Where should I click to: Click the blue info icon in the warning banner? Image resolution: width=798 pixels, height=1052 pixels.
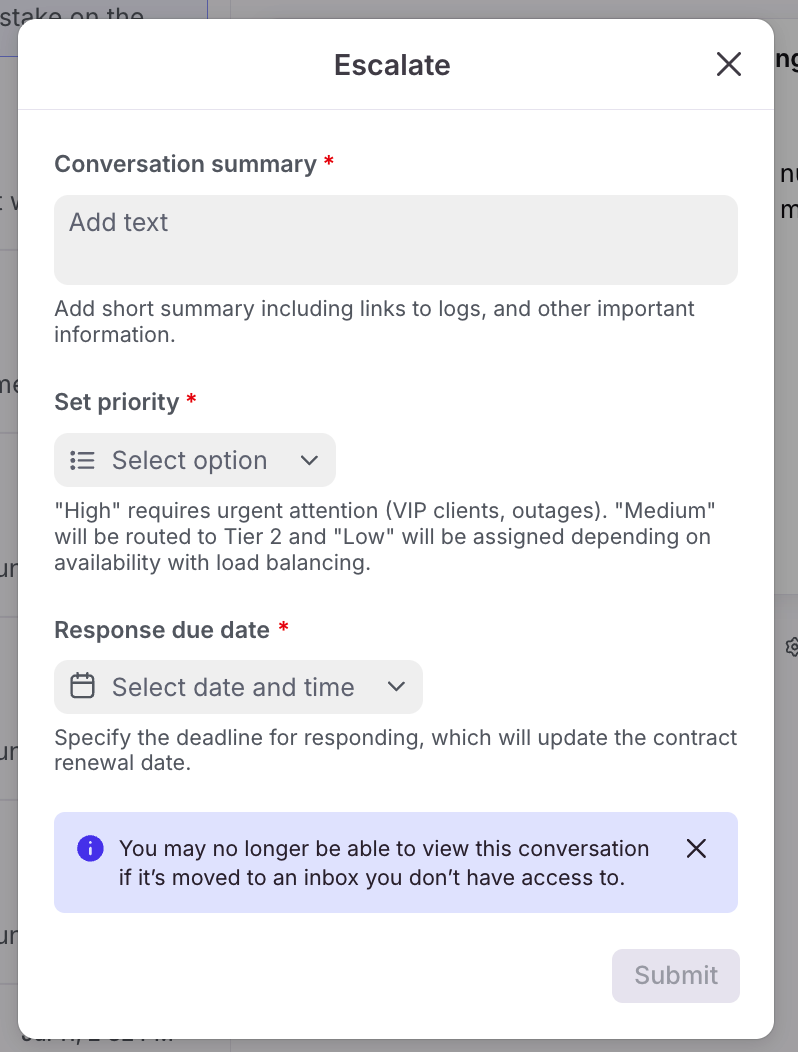click(90, 849)
